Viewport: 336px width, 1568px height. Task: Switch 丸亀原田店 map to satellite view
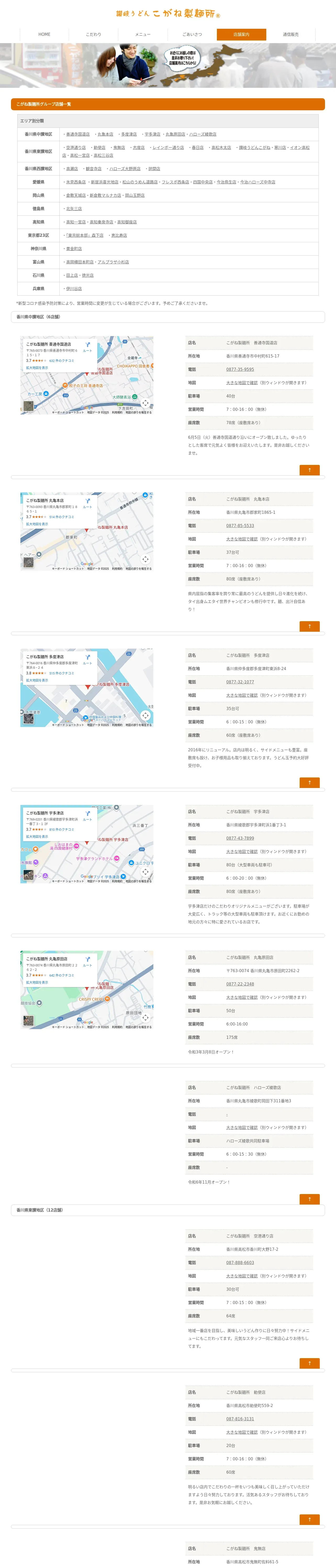tap(29, 1021)
